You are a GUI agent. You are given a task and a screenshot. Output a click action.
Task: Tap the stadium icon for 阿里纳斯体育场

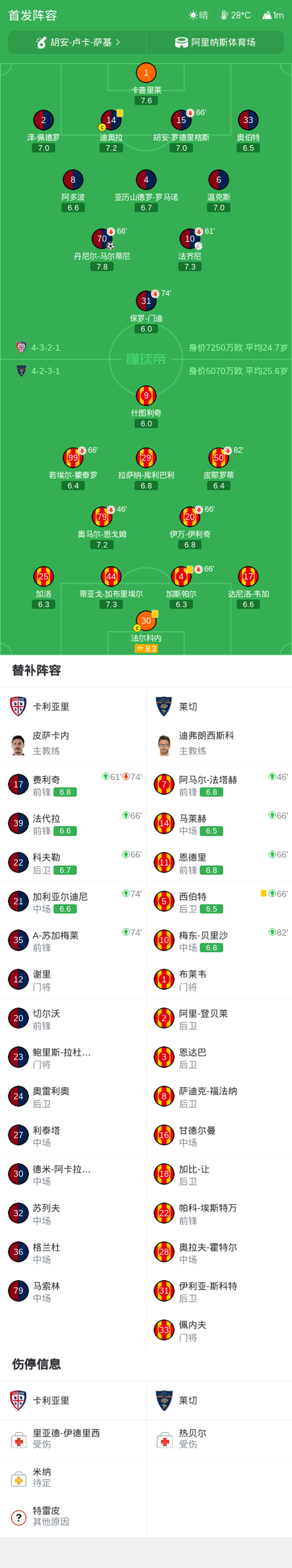pos(181,43)
